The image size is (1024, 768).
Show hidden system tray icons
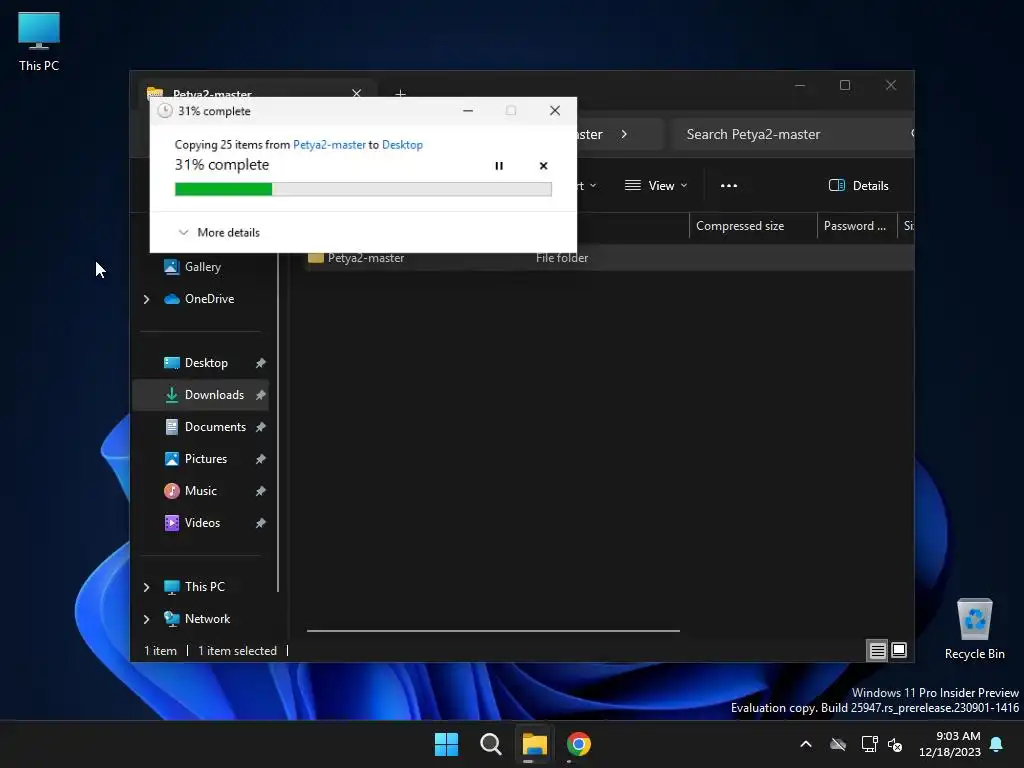(x=806, y=744)
